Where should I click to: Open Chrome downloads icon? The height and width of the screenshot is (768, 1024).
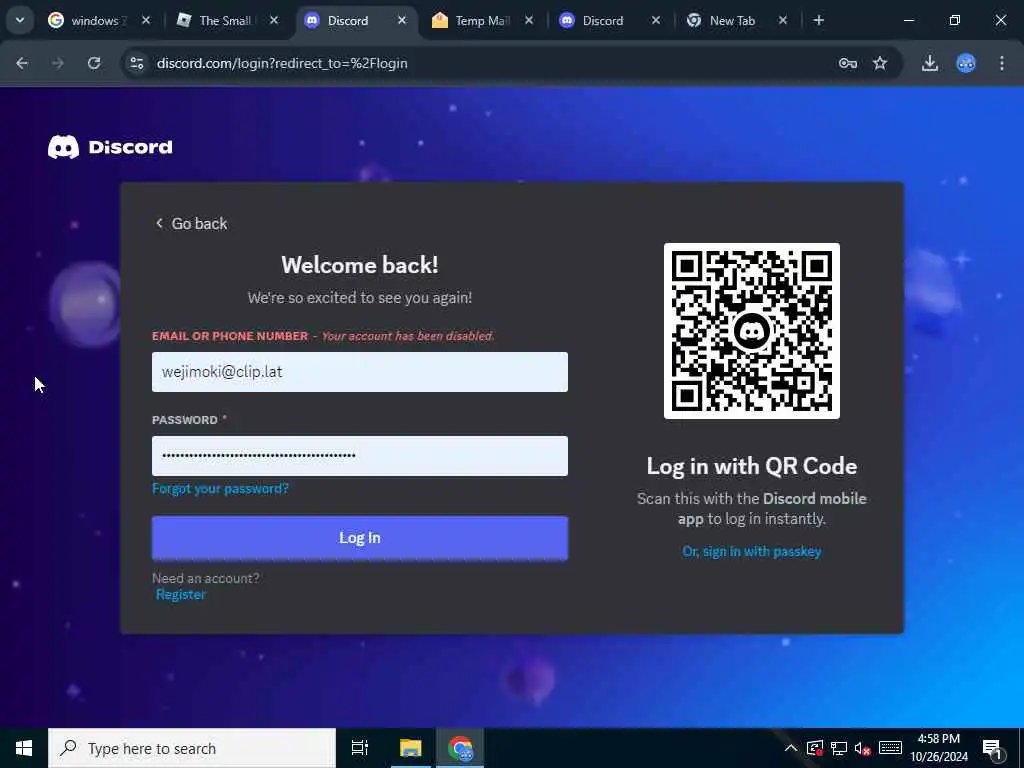point(930,63)
